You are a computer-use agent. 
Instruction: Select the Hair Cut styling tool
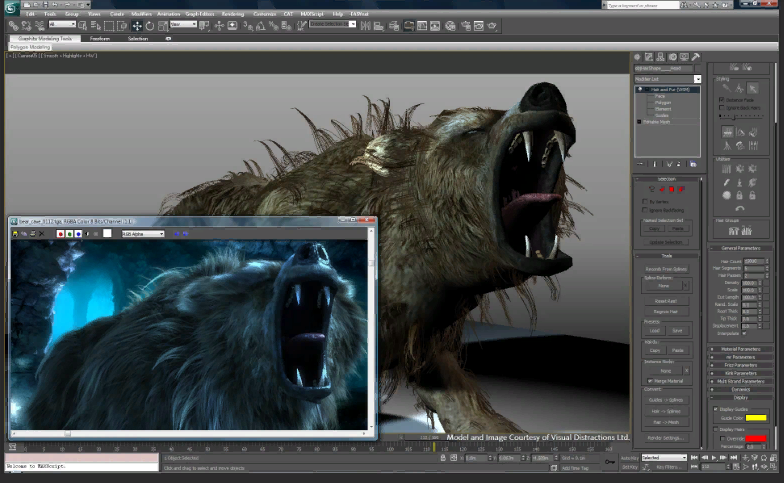pyautogui.click(x=740, y=88)
